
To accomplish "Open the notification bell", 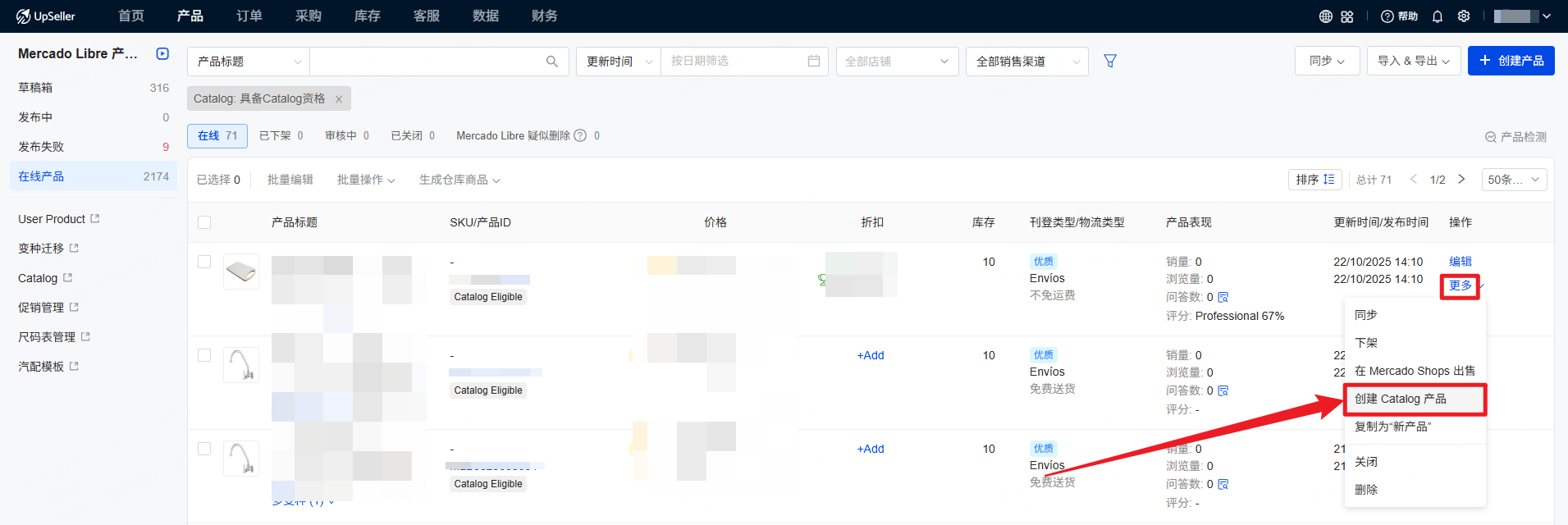I will 1438,16.
